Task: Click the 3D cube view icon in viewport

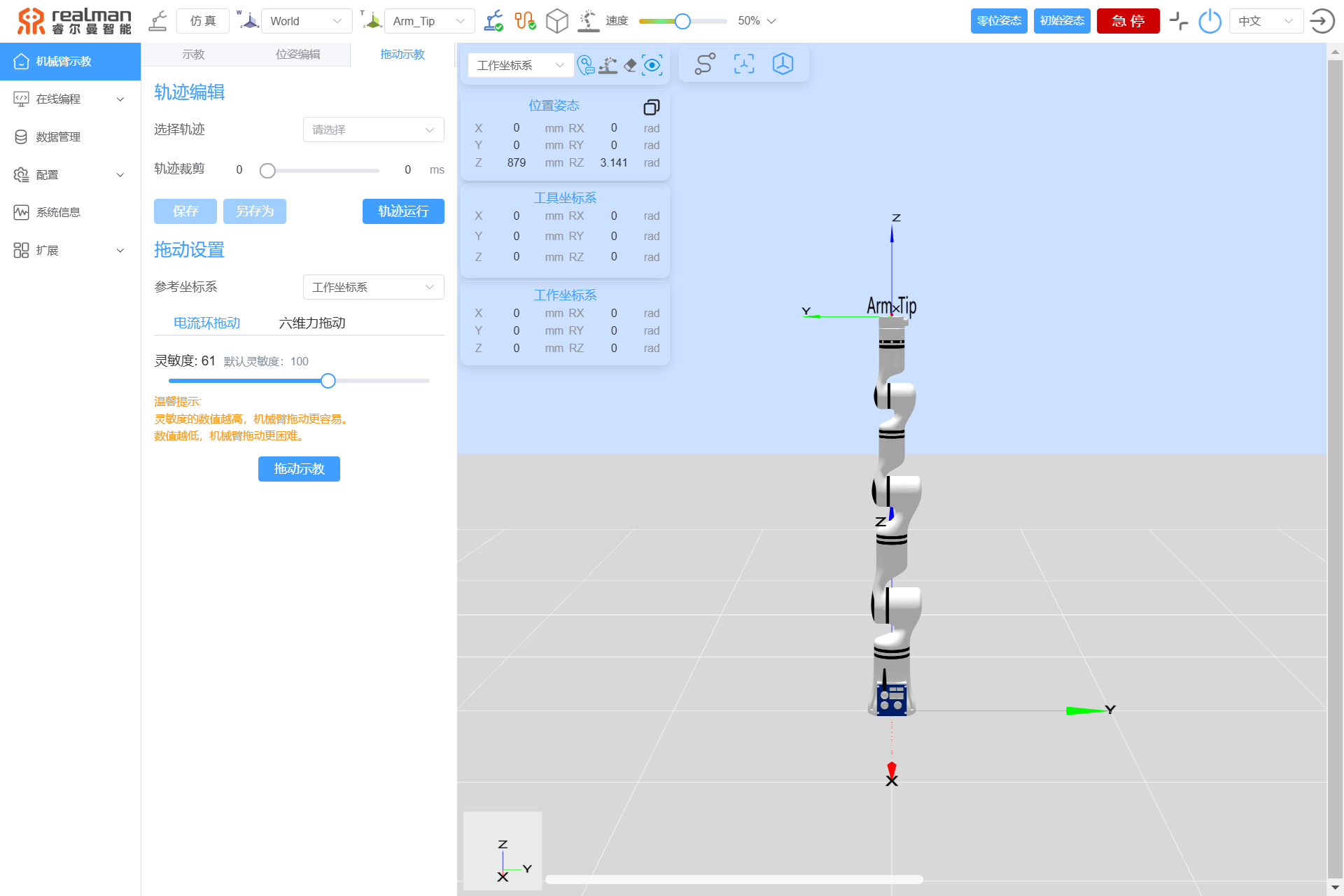Action: pyautogui.click(x=783, y=64)
